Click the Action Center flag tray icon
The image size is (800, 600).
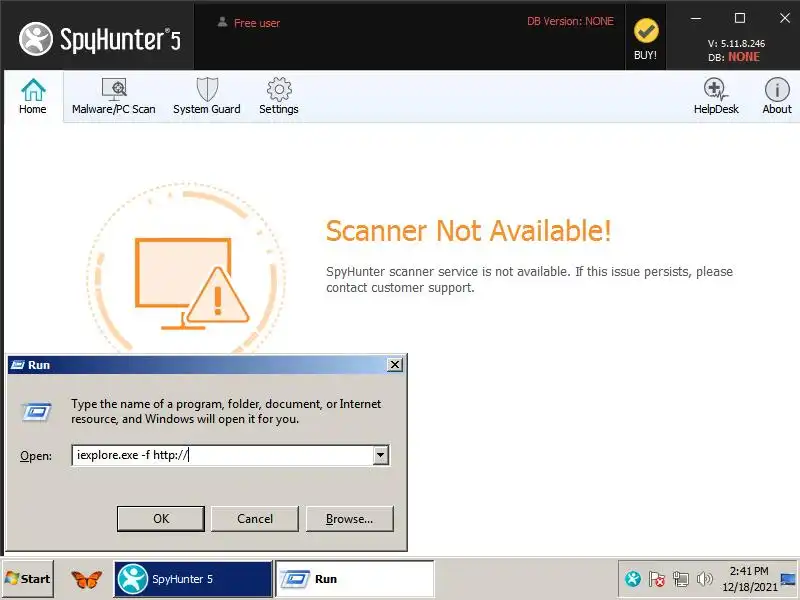click(657, 579)
